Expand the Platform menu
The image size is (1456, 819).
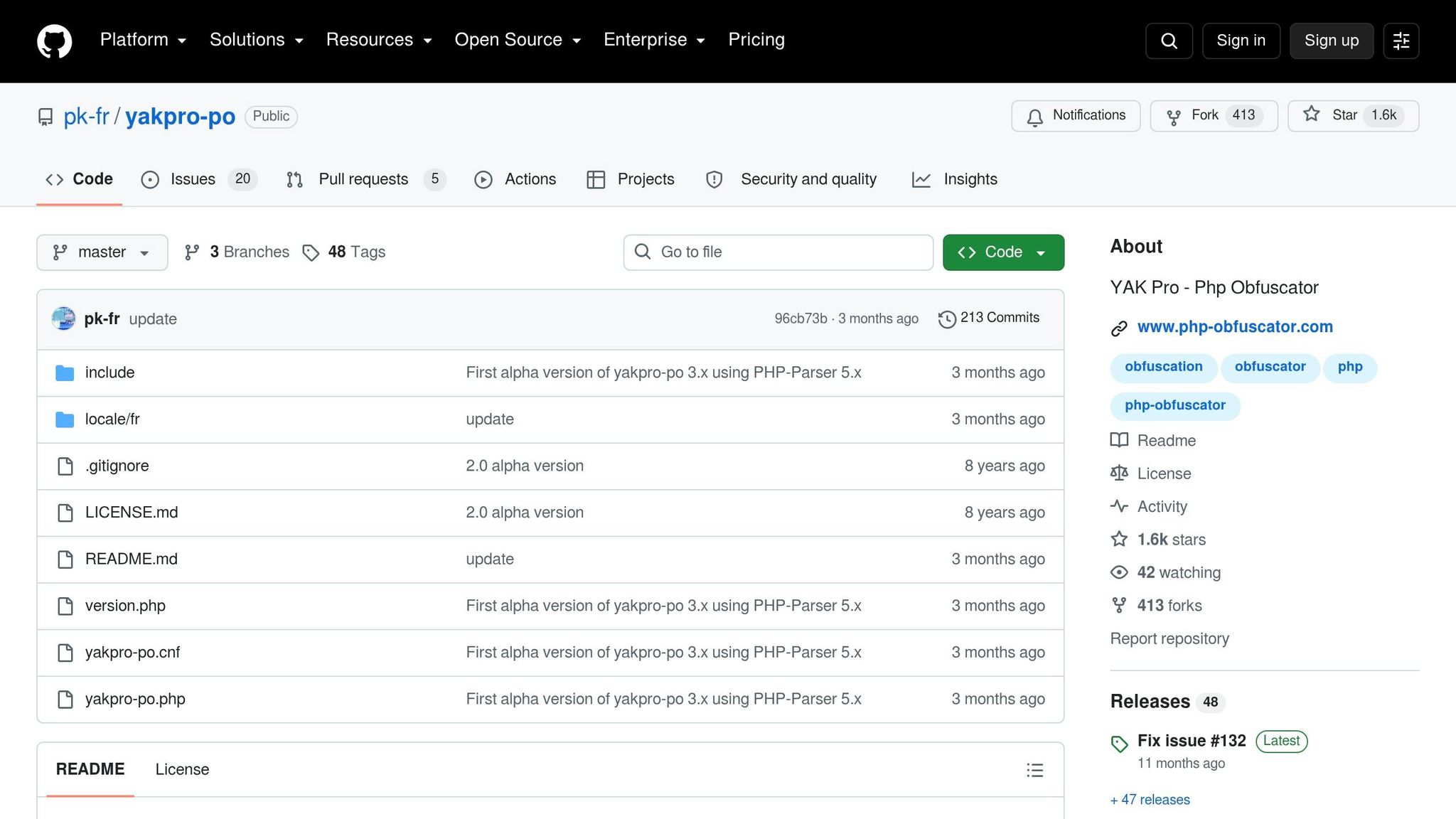click(x=143, y=40)
